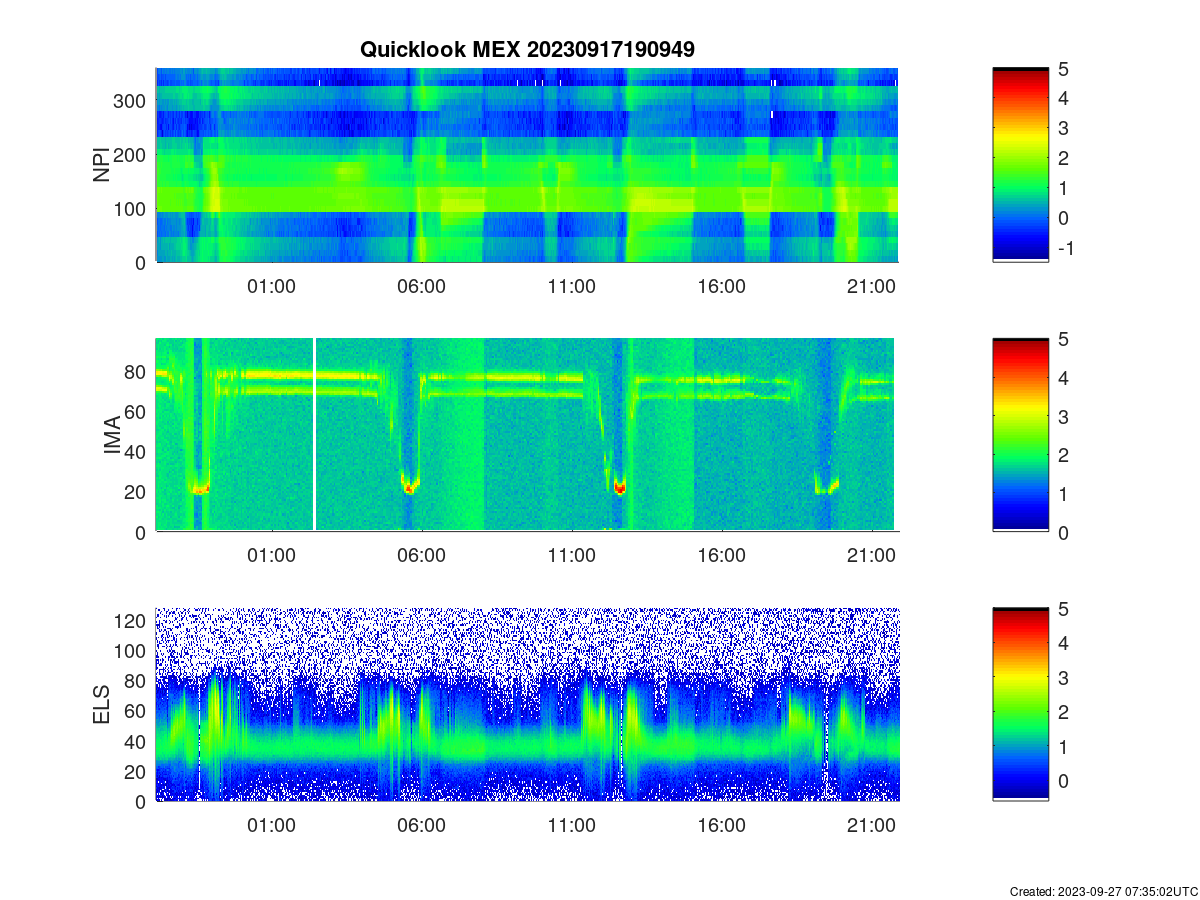The width and height of the screenshot is (1200, 900).
Task: Click the 16:00 tick under the ELS plot
Action: (721, 826)
